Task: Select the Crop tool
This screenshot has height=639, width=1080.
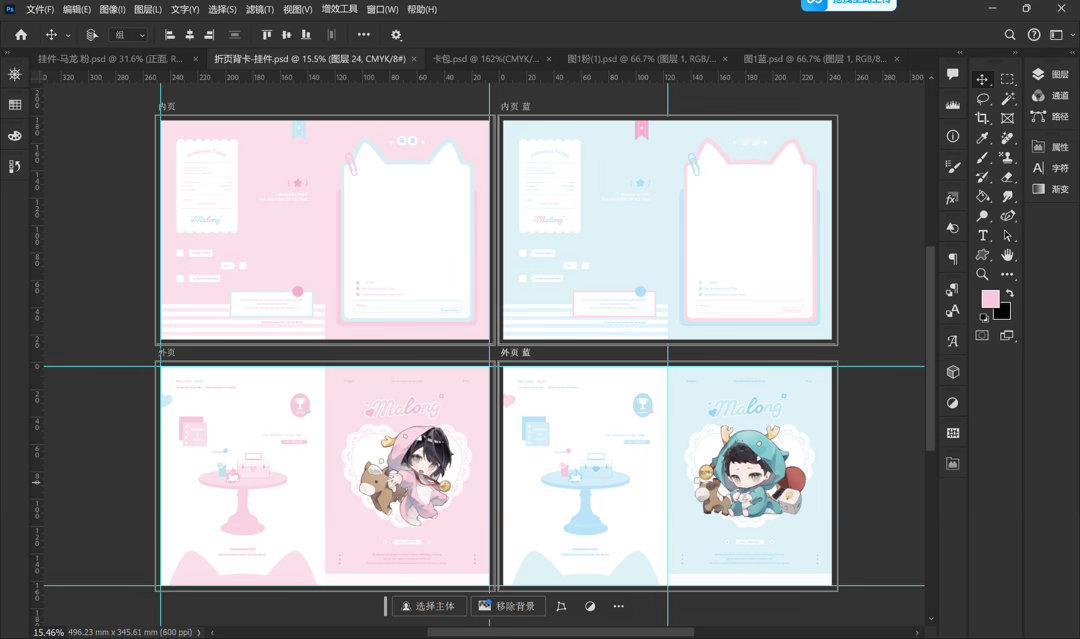Action: [983, 118]
